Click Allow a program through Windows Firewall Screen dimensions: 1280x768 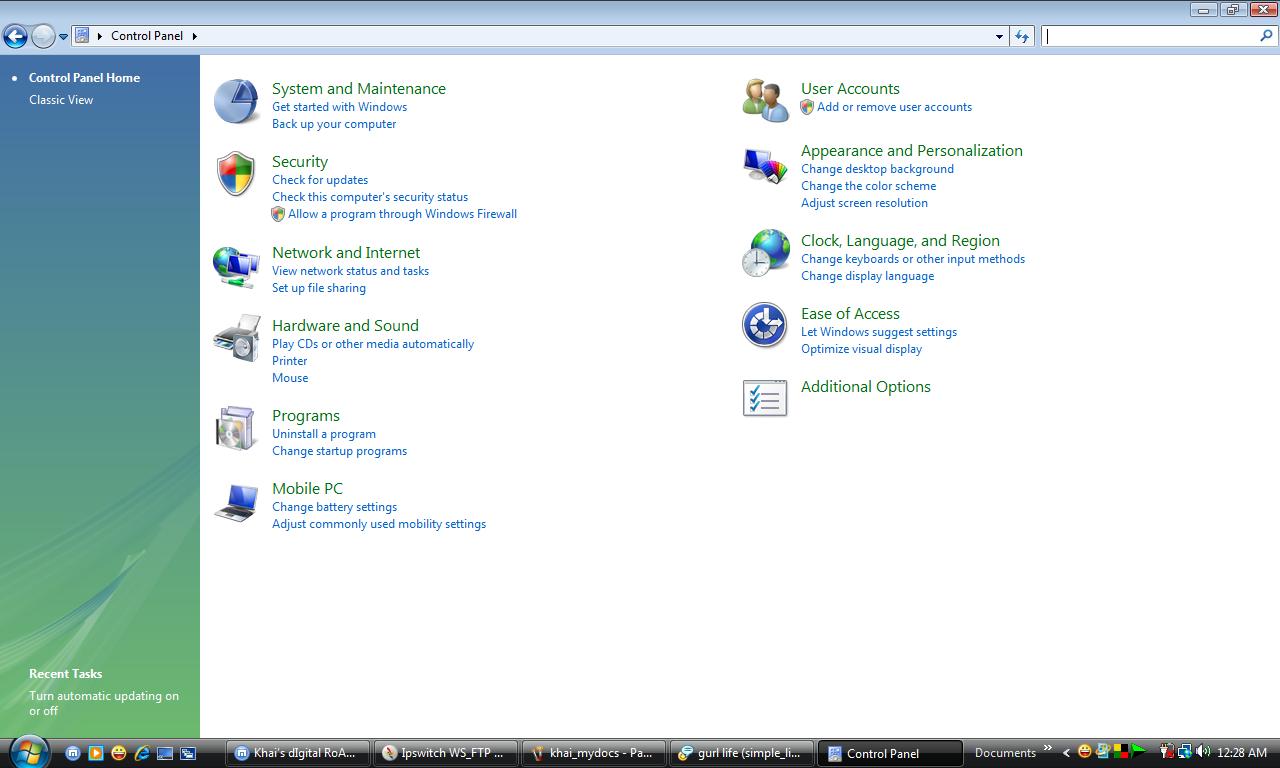click(x=402, y=214)
